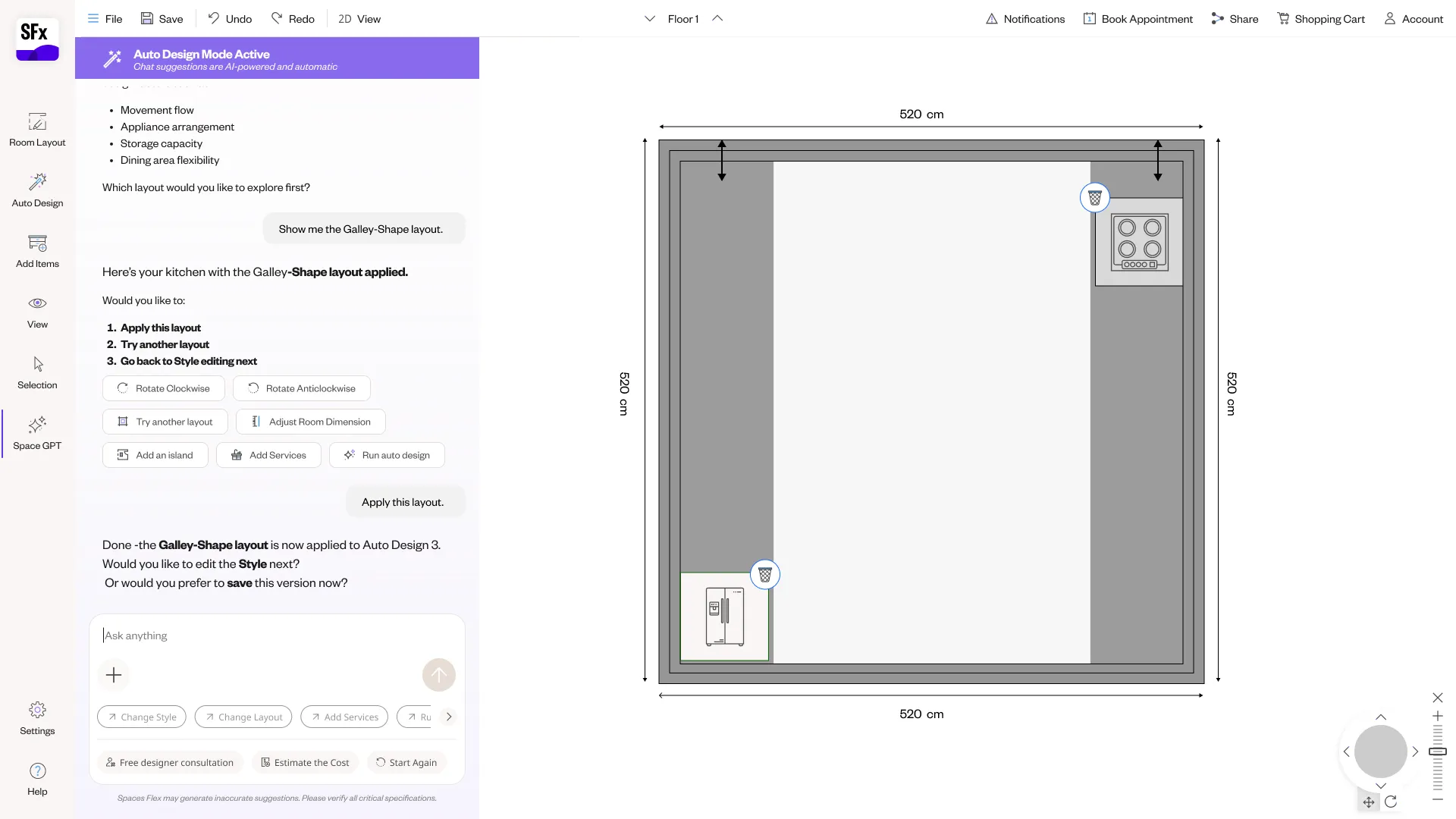Screen dimensions: 1456x819
Task: Open the View eye tool in the sidebar
Action: [37, 312]
